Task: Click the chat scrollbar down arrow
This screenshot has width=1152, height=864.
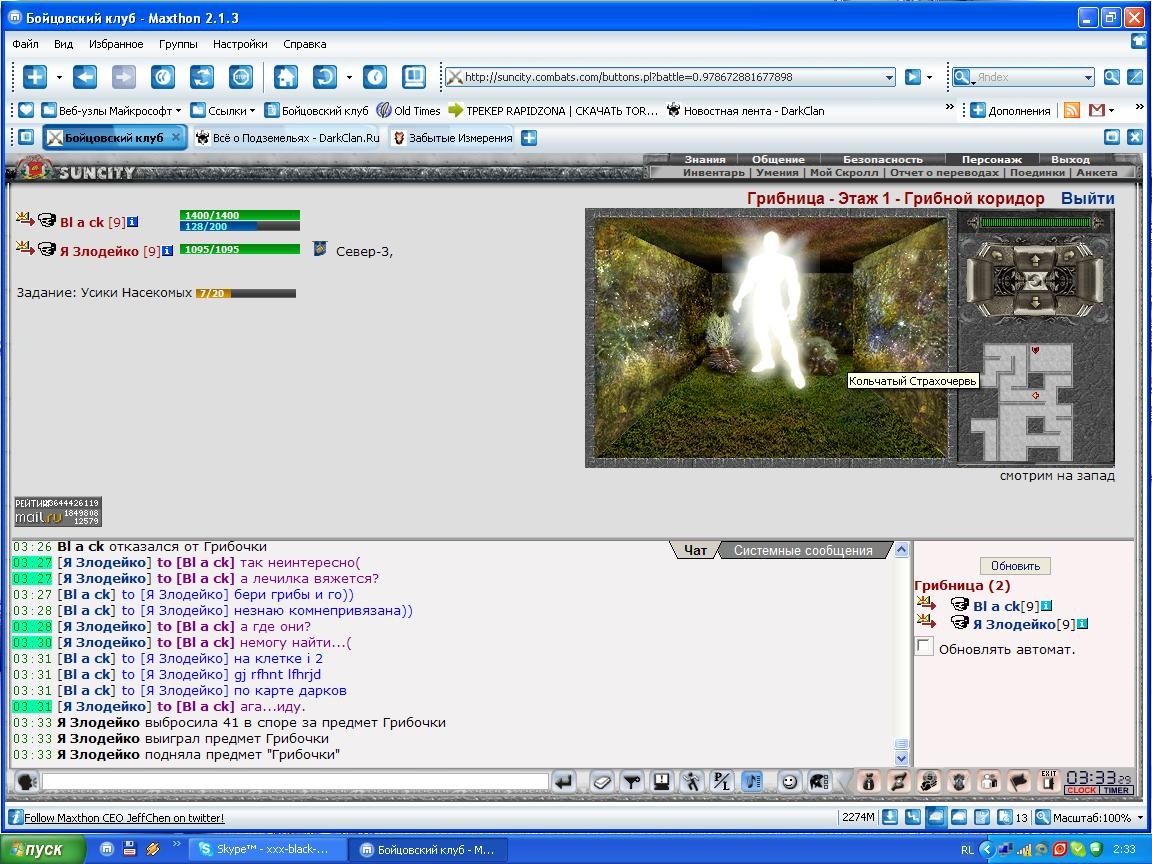Action: click(x=901, y=759)
